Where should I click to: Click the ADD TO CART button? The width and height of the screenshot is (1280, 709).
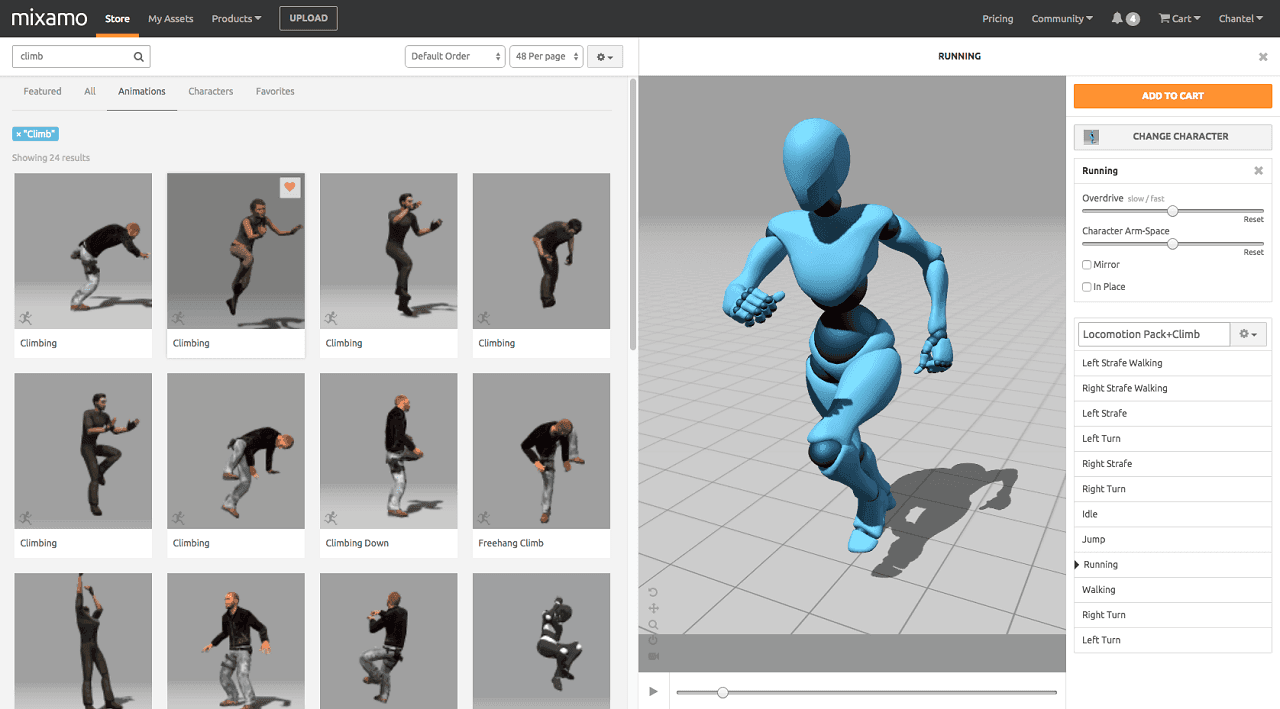1172,96
